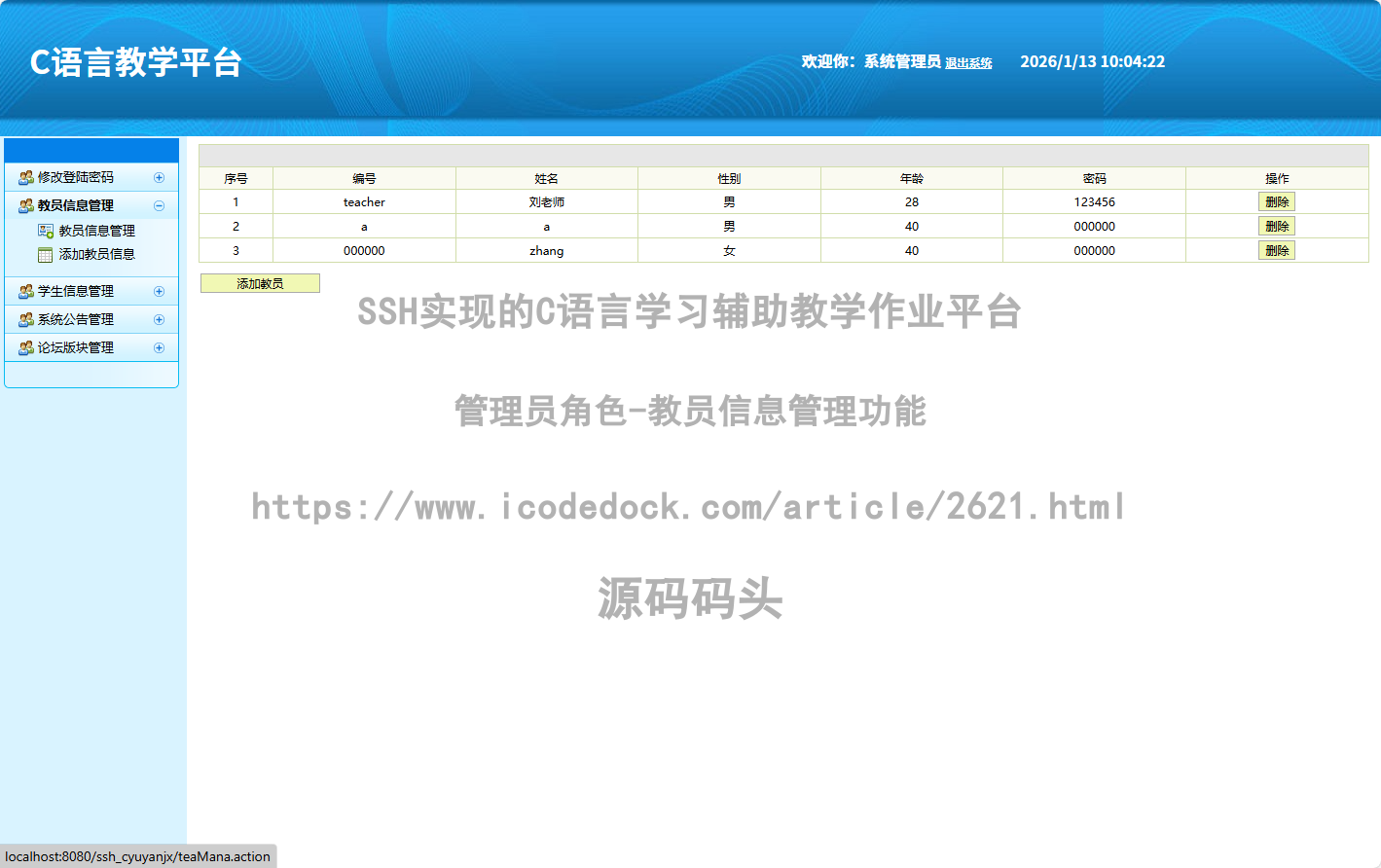The height and width of the screenshot is (868, 1381).
Task: Open the 教员信息管理 submenu item
Action: point(96,233)
